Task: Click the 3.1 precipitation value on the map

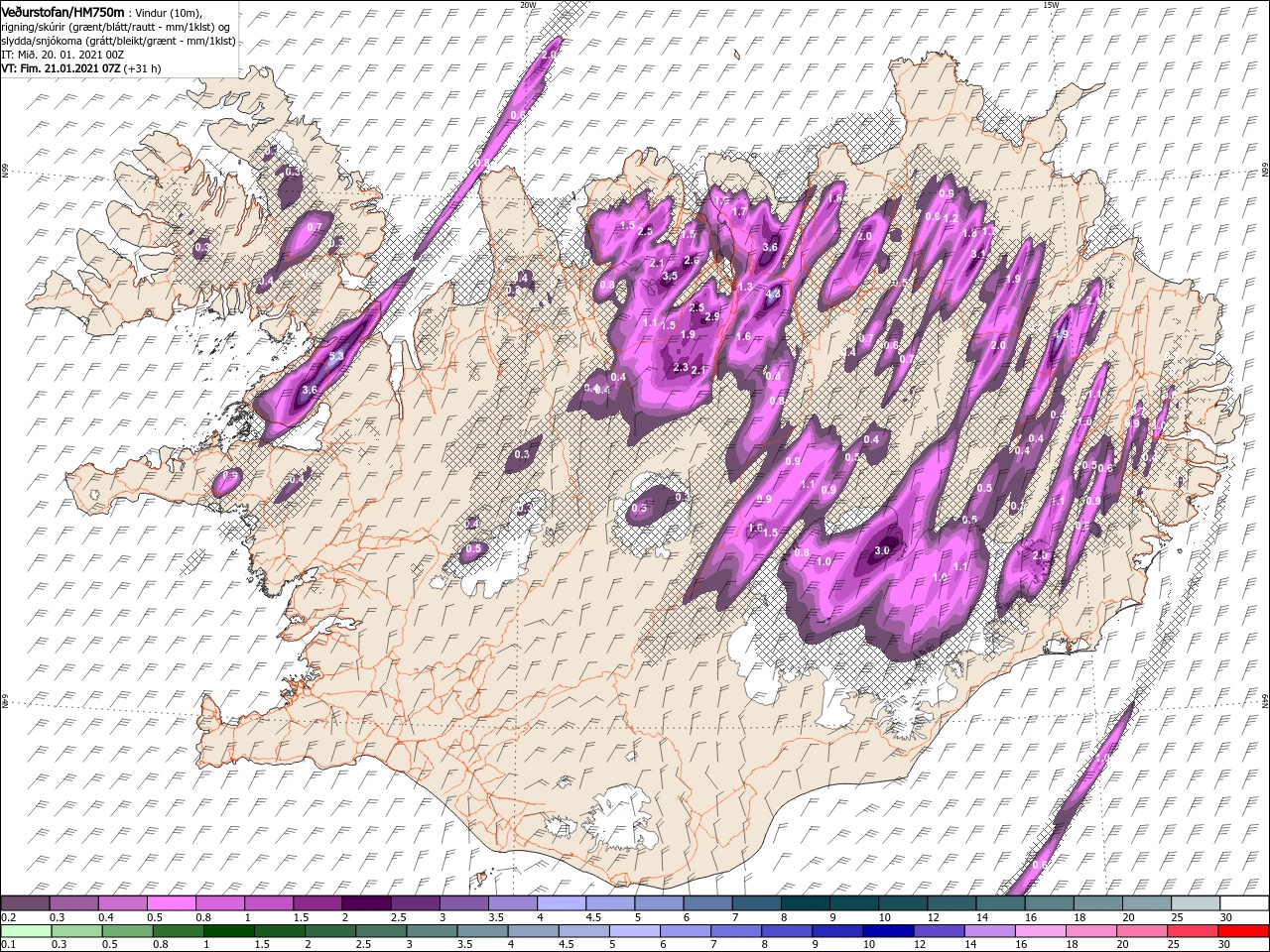Action: (977, 254)
